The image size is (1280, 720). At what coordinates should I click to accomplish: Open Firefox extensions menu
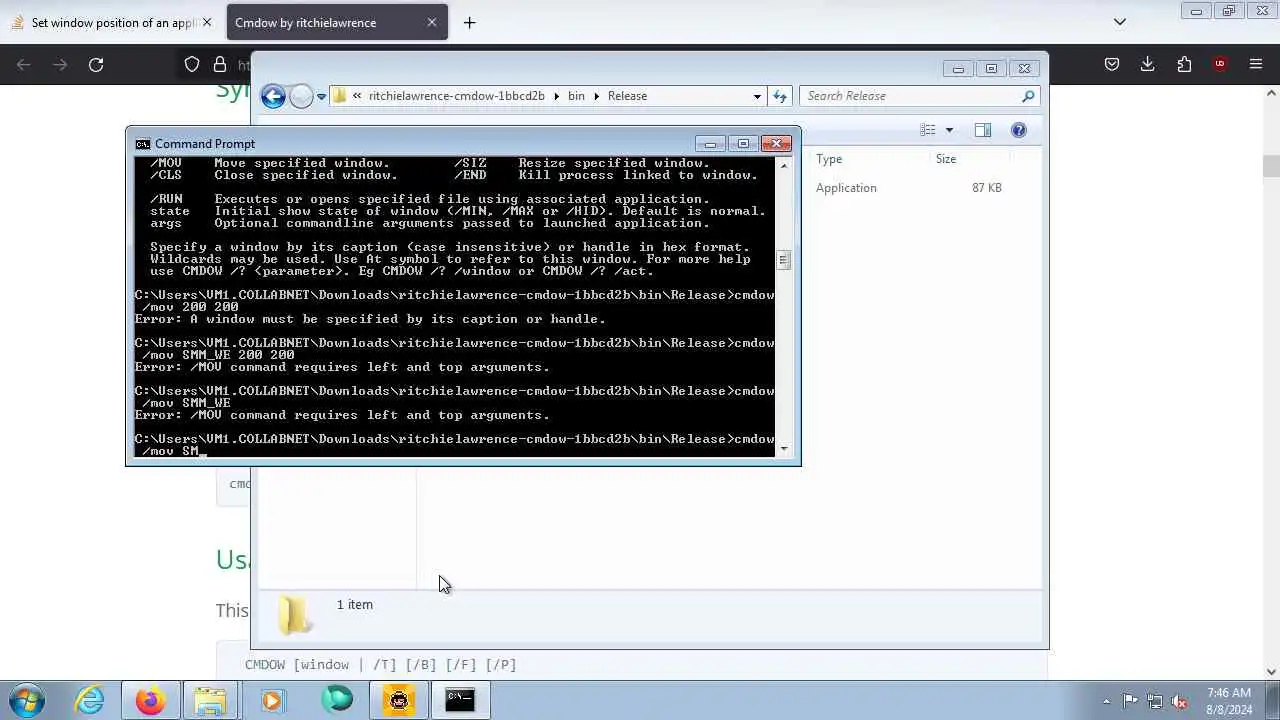pyautogui.click(x=1184, y=64)
